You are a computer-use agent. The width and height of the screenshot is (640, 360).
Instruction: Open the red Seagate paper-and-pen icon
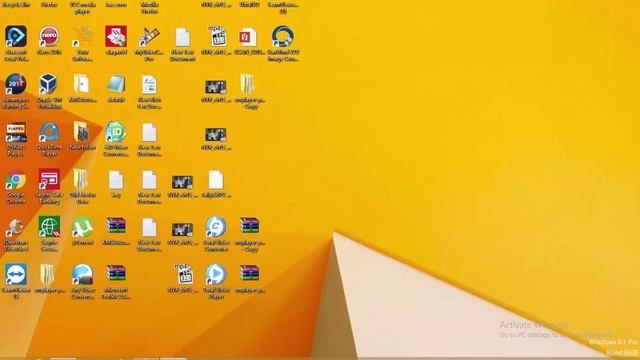(x=116, y=37)
